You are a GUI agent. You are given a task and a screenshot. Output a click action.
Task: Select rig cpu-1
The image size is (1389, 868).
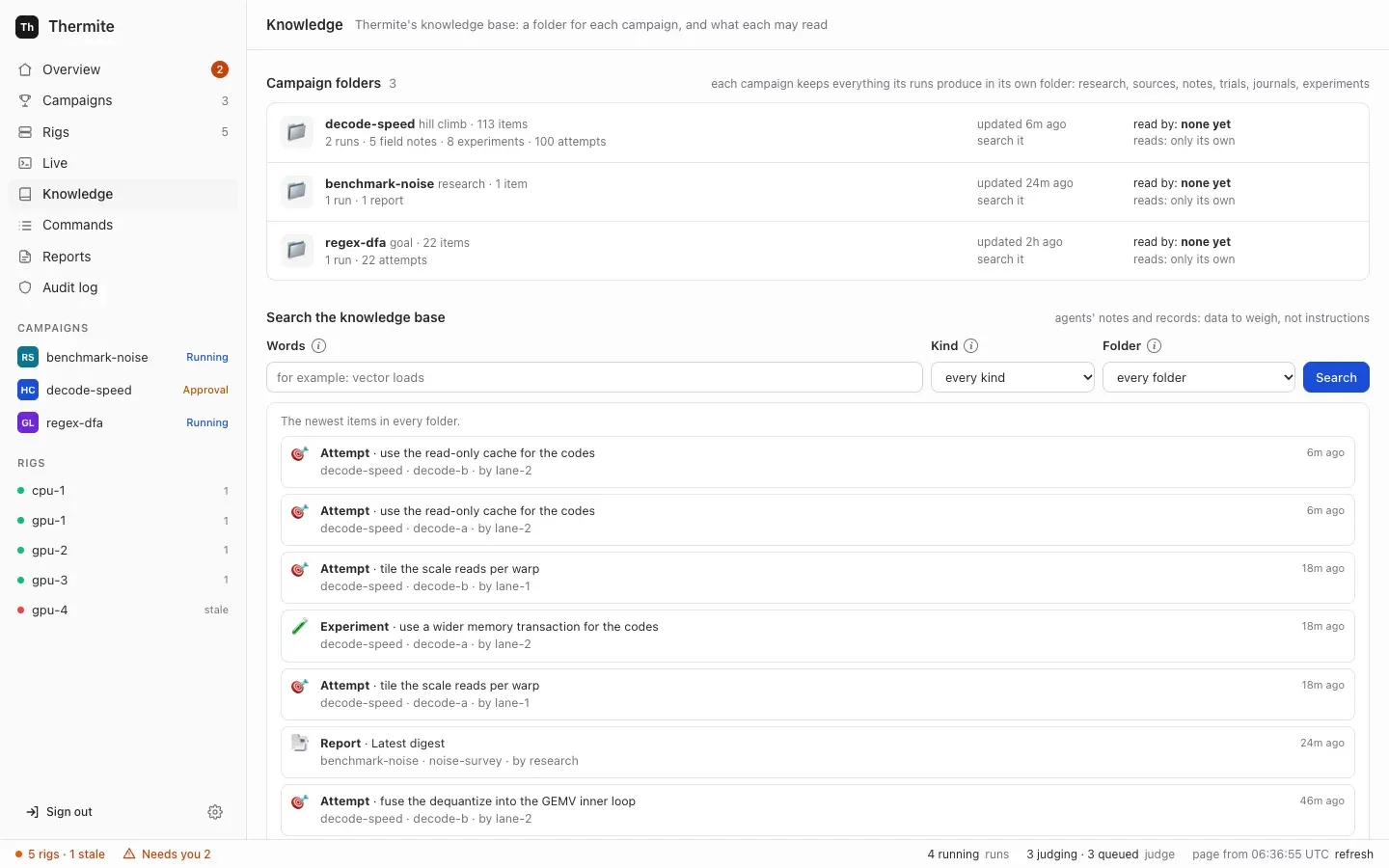tap(123, 491)
